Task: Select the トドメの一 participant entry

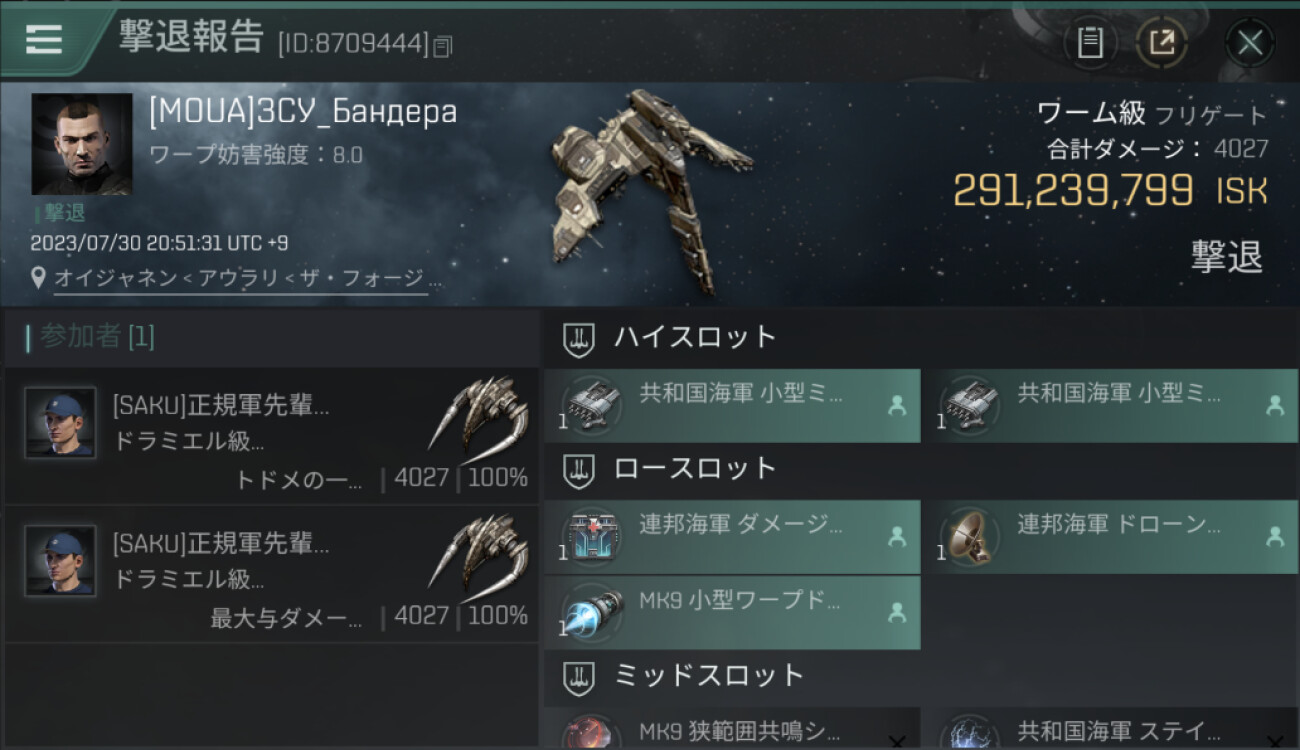Action: click(x=272, y=436)
